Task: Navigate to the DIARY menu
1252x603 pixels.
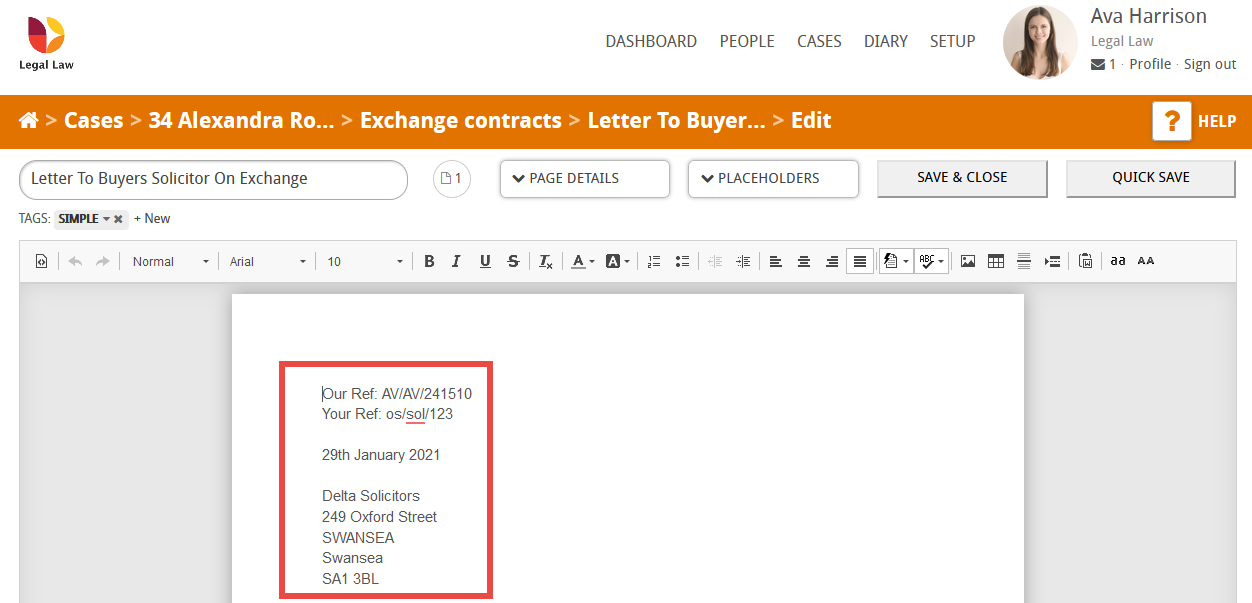Action: point(886,41)
